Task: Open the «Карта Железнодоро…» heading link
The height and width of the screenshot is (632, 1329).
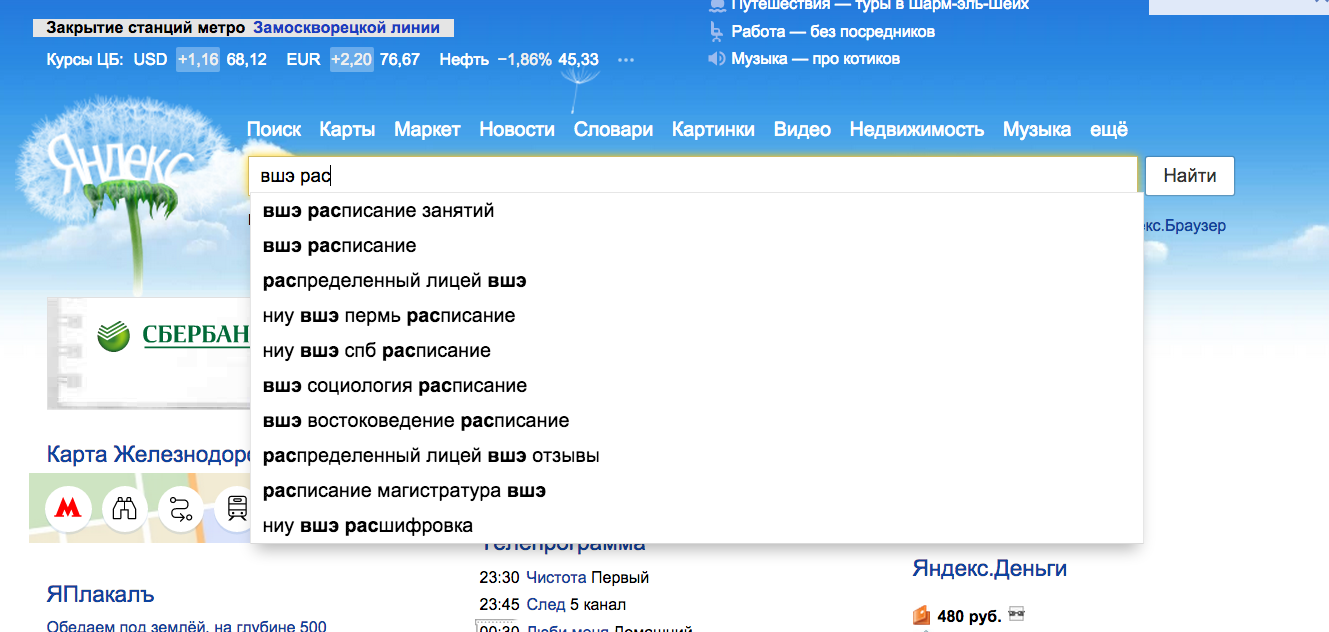Action: click(x=148, y=454)
